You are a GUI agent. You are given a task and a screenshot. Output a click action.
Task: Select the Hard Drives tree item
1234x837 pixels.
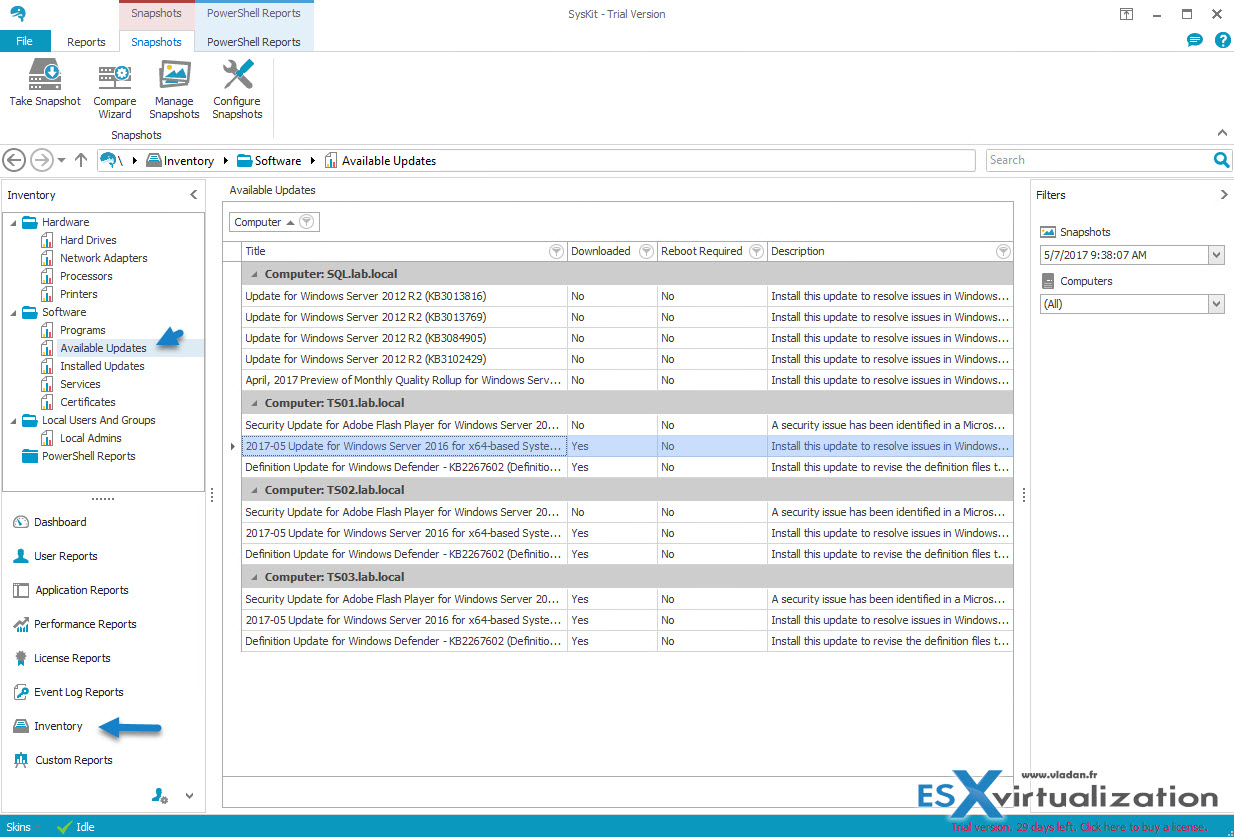coord(88,240)
